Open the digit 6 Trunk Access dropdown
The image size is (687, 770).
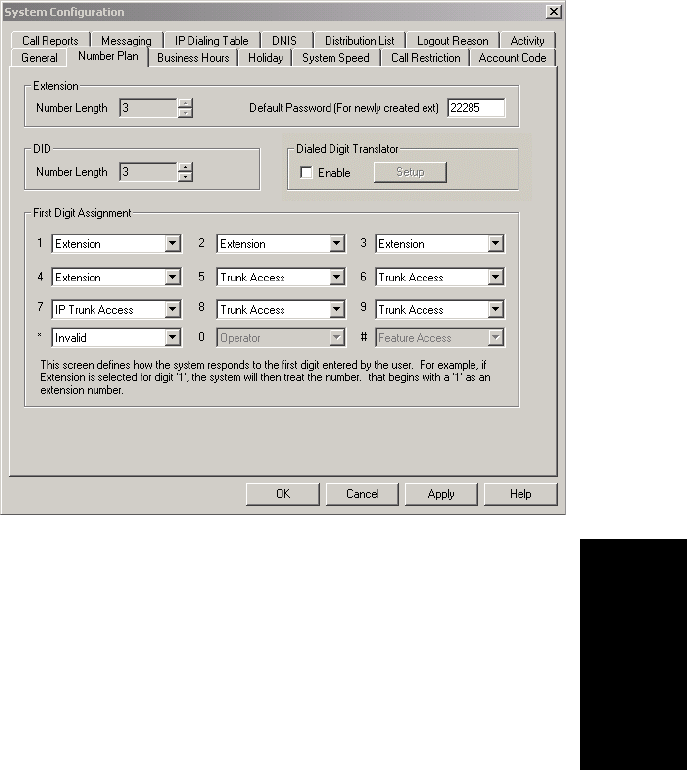pos(495,277)
